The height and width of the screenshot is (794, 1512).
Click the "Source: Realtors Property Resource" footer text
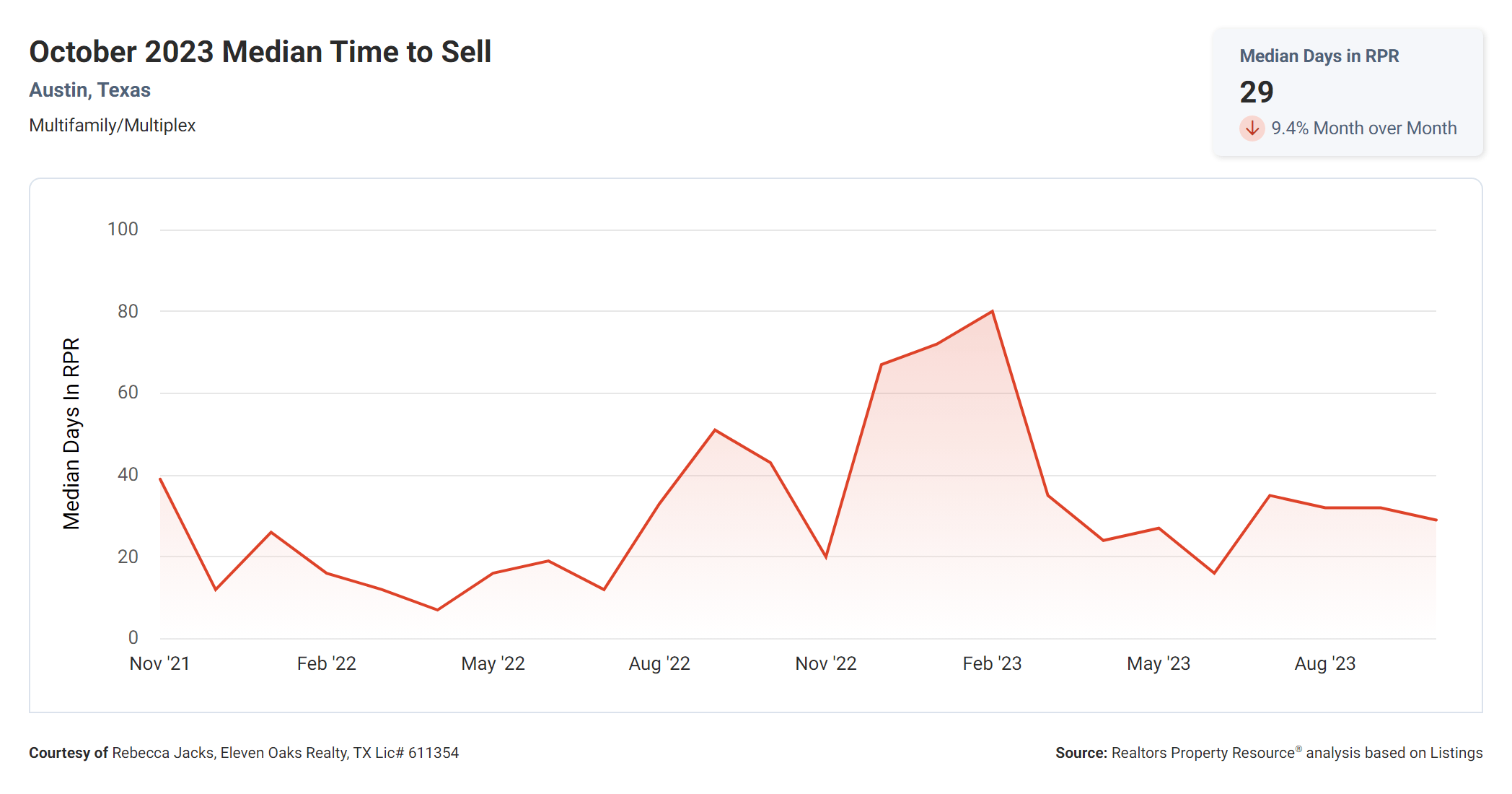pyautogui.click(x=1268, y=753)
